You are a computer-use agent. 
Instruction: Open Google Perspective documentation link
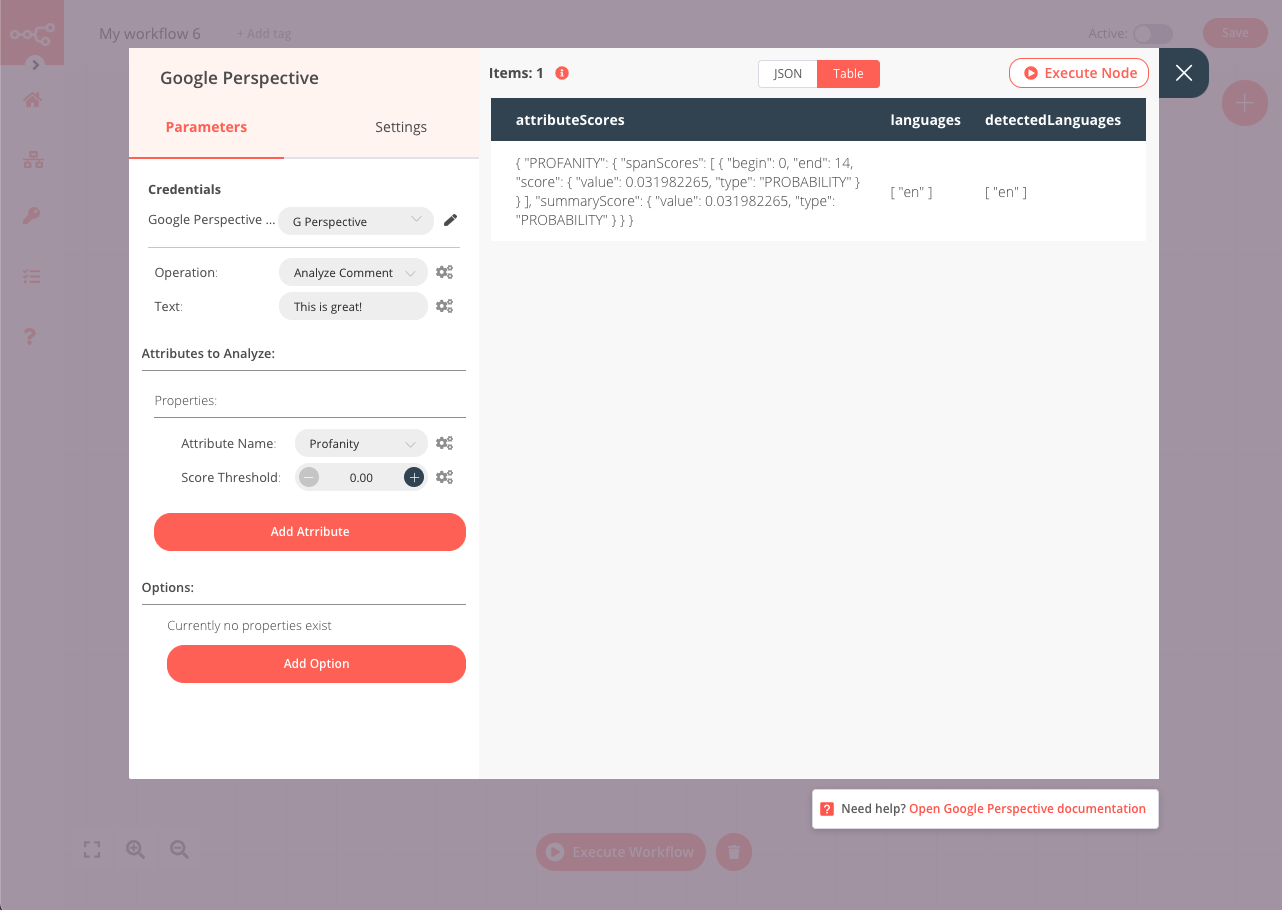pyautogui.click(x=1027, y=809)
